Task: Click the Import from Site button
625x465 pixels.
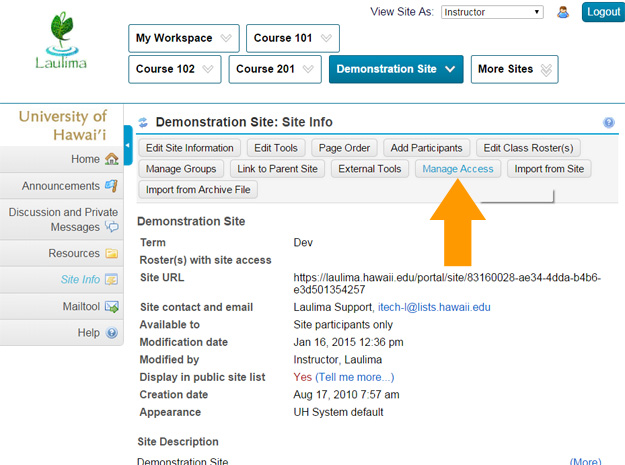Action: tap(549, 169)
